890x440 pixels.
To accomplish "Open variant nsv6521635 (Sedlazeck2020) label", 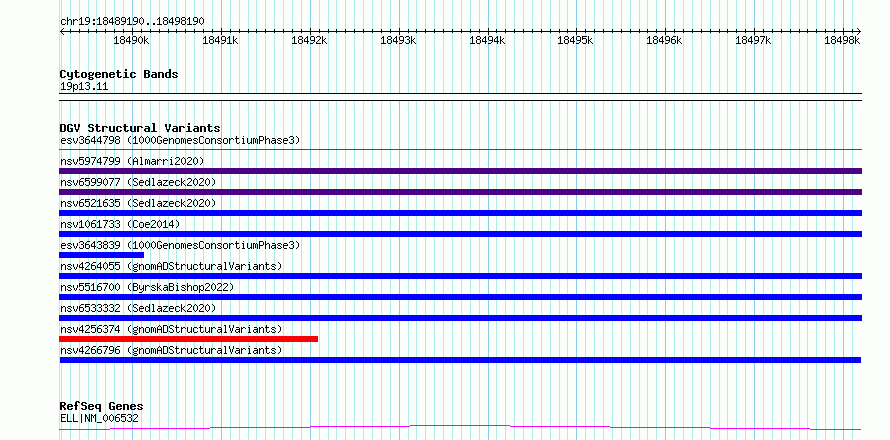I will click(138, 203).
